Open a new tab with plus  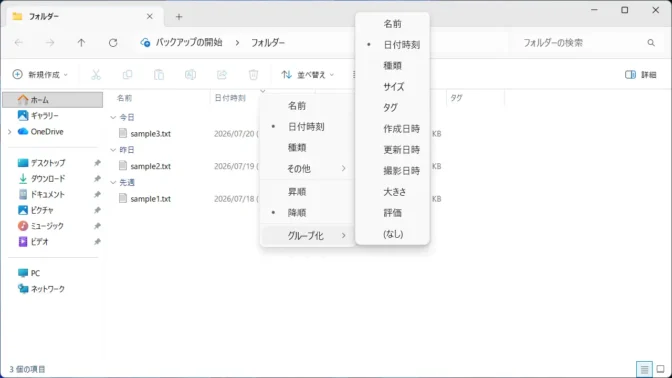coord(179,17)
